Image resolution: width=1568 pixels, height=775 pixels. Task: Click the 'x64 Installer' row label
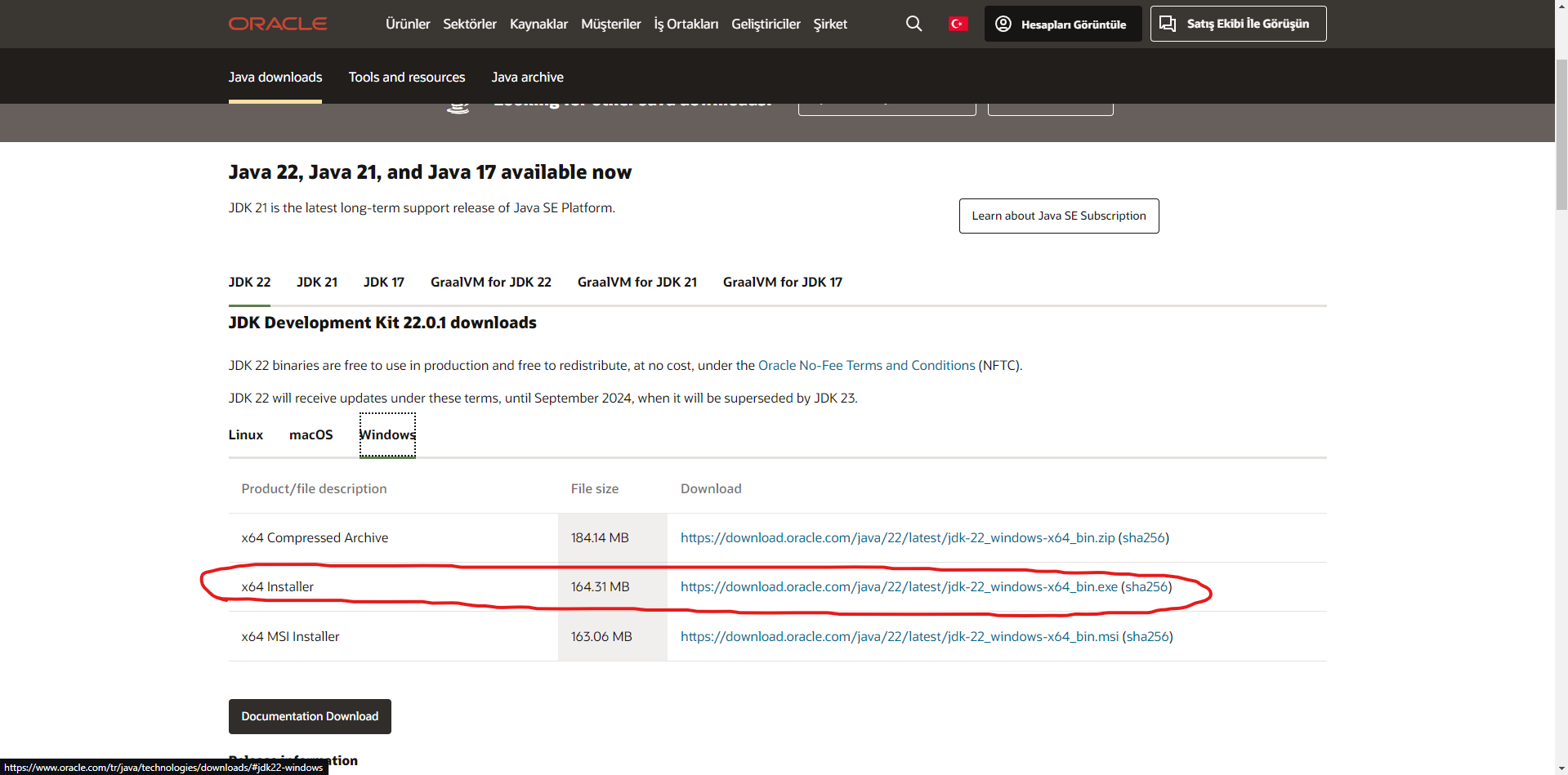click(x=277, y=586)
